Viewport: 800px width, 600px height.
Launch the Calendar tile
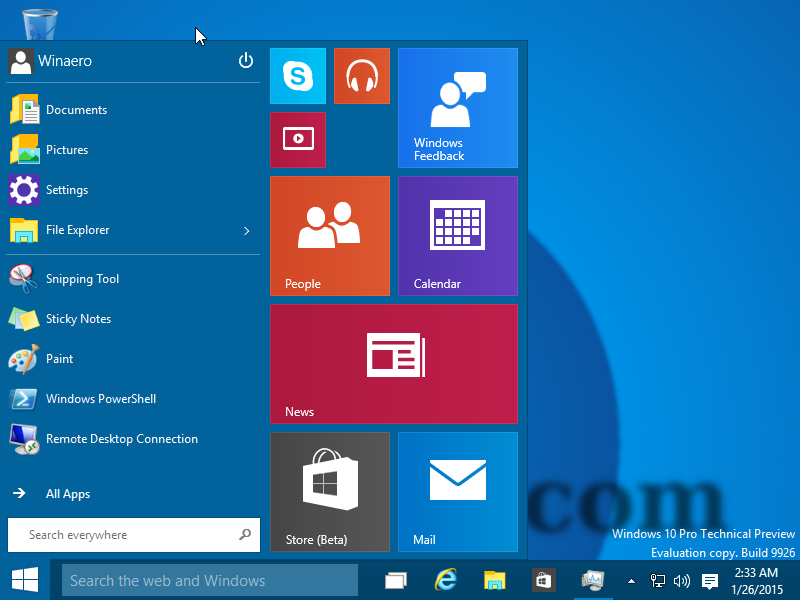457,235
